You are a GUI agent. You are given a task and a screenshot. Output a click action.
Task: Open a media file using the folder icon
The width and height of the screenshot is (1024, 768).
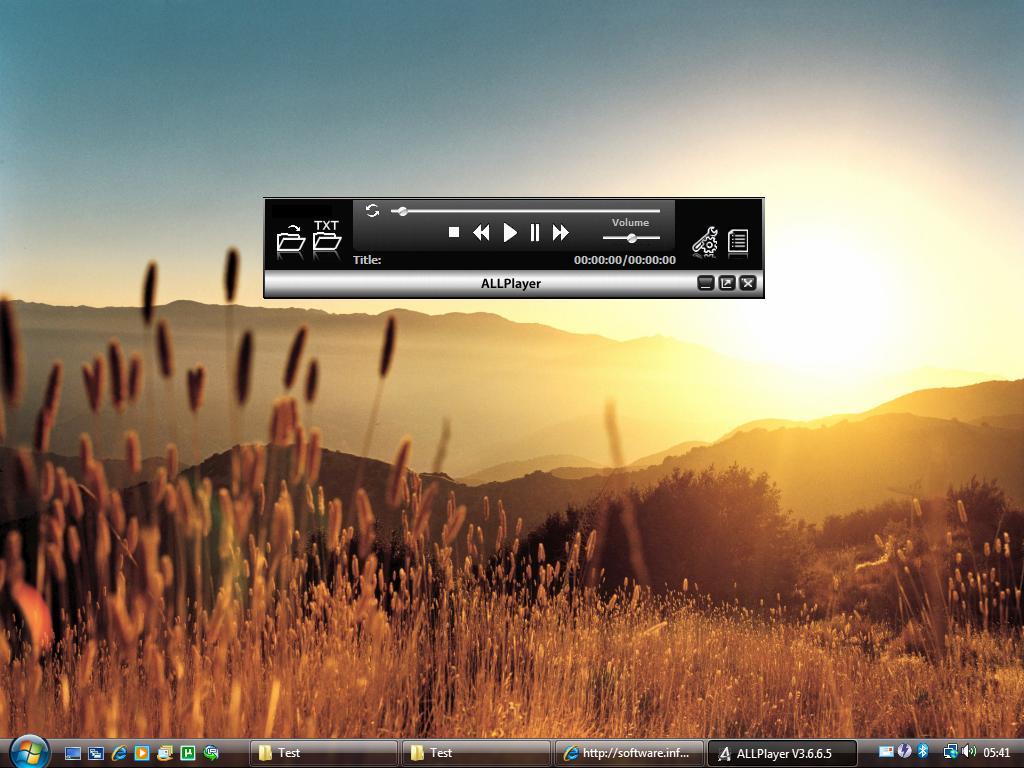(x=291, y=241)
